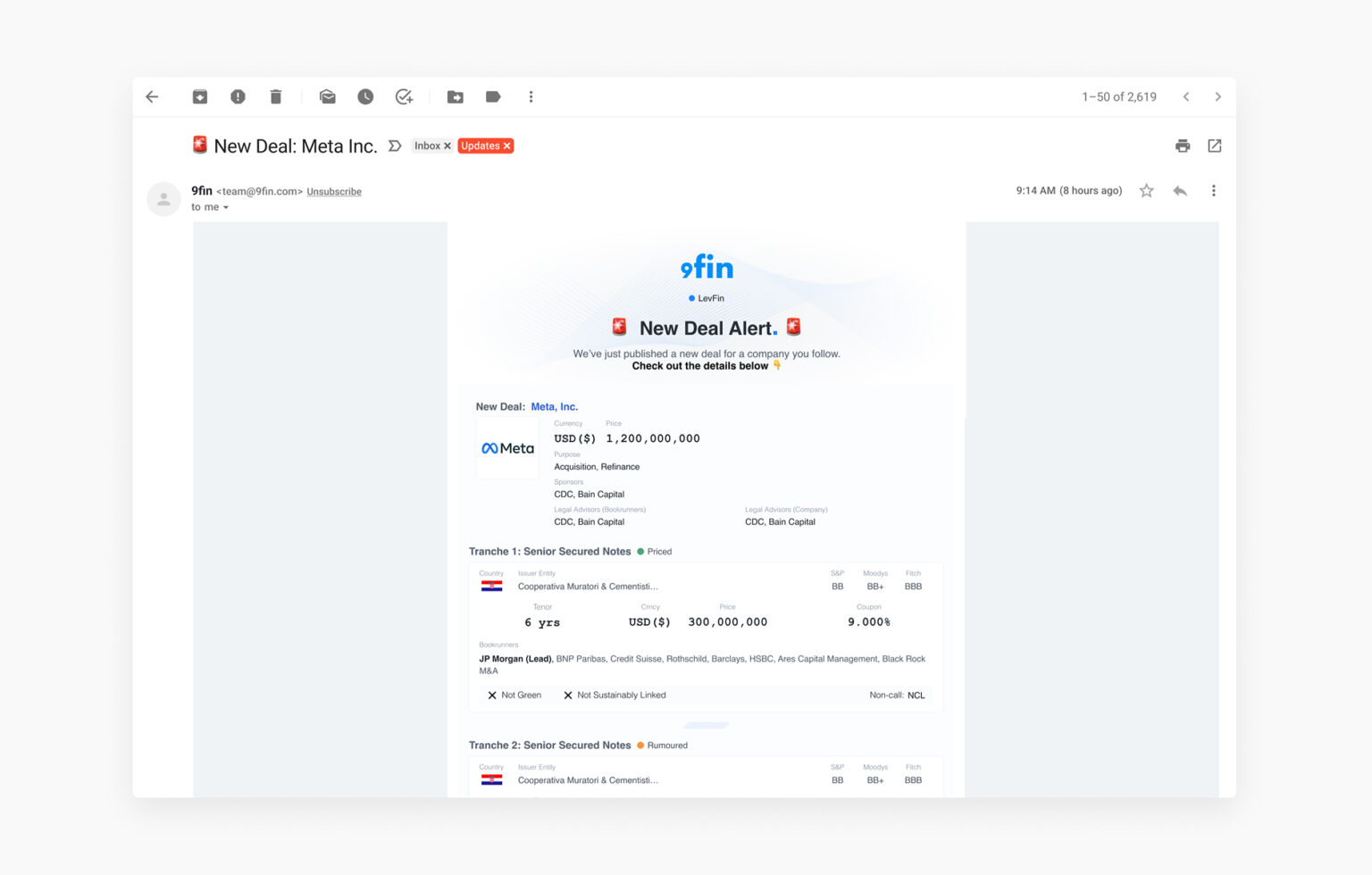Click the sender avatar for 9fin
Image resolution: width=1372 pixels, height=875 pixels.
(x=163, y=199)
